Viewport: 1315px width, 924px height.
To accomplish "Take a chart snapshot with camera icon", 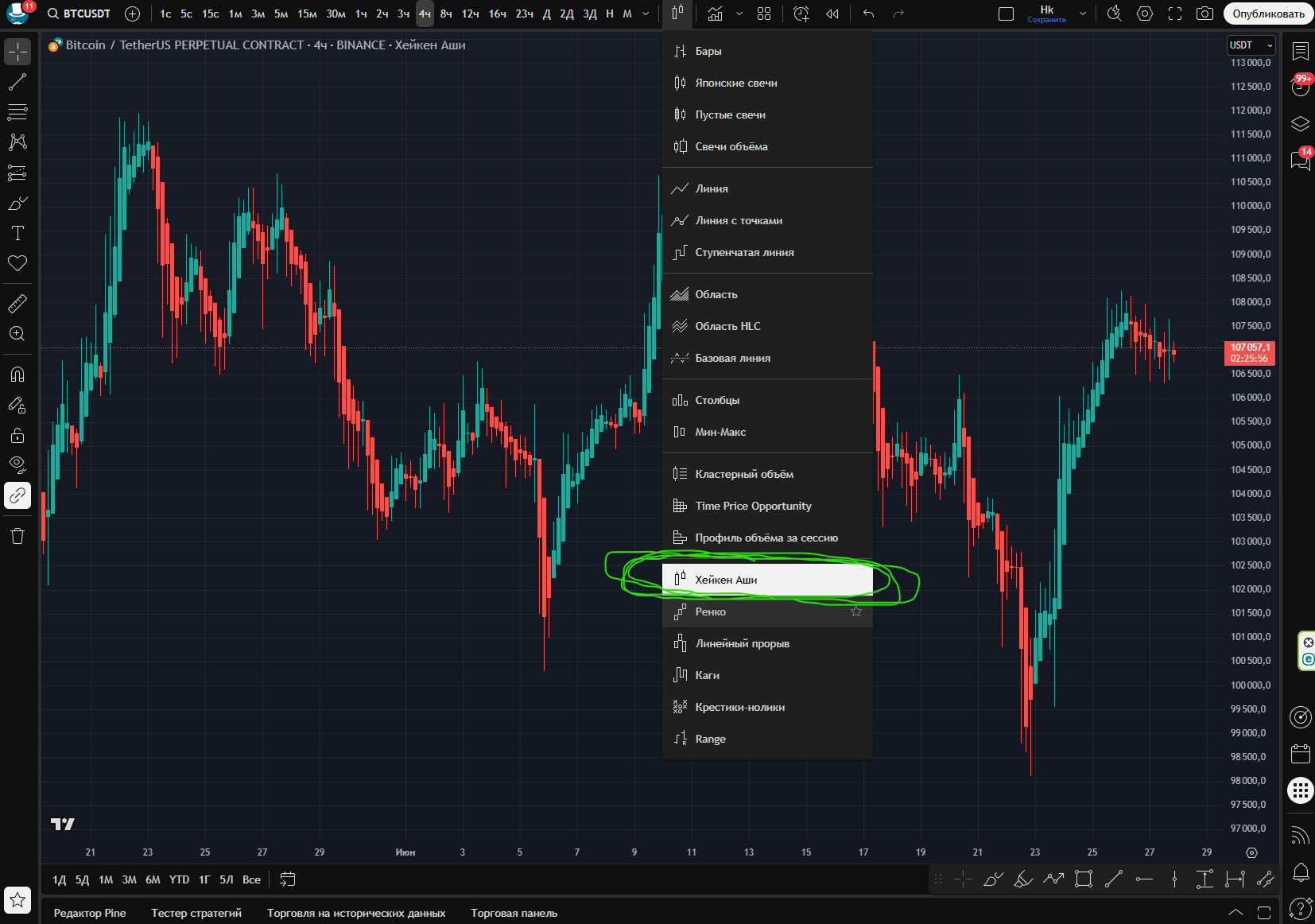I will coord(1204,14).
